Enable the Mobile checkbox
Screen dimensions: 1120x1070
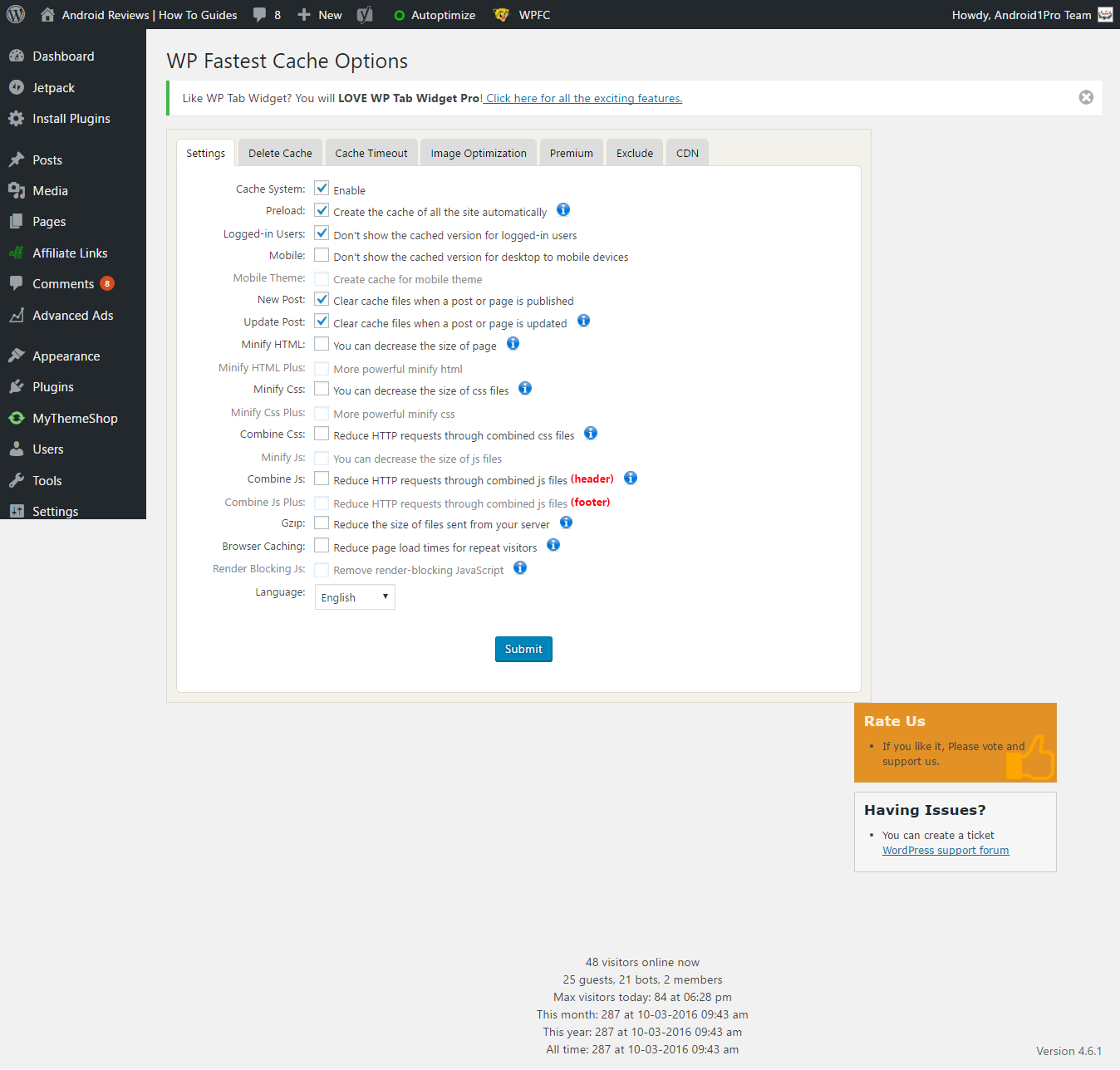click(322, 255)
